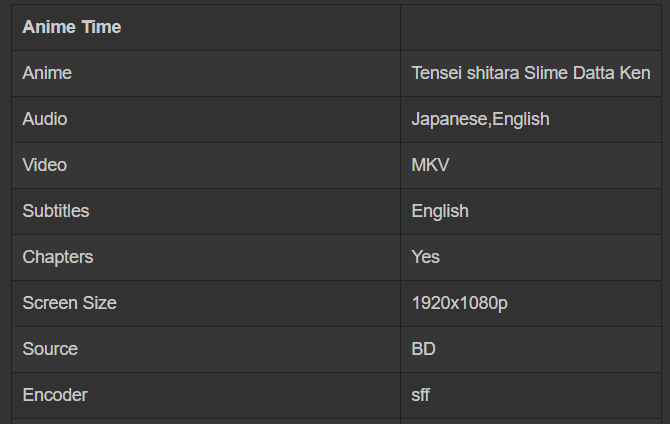Viewport: 670px width, 424px height.
Task: Select the "Video" row label
Action: [45, 165]
